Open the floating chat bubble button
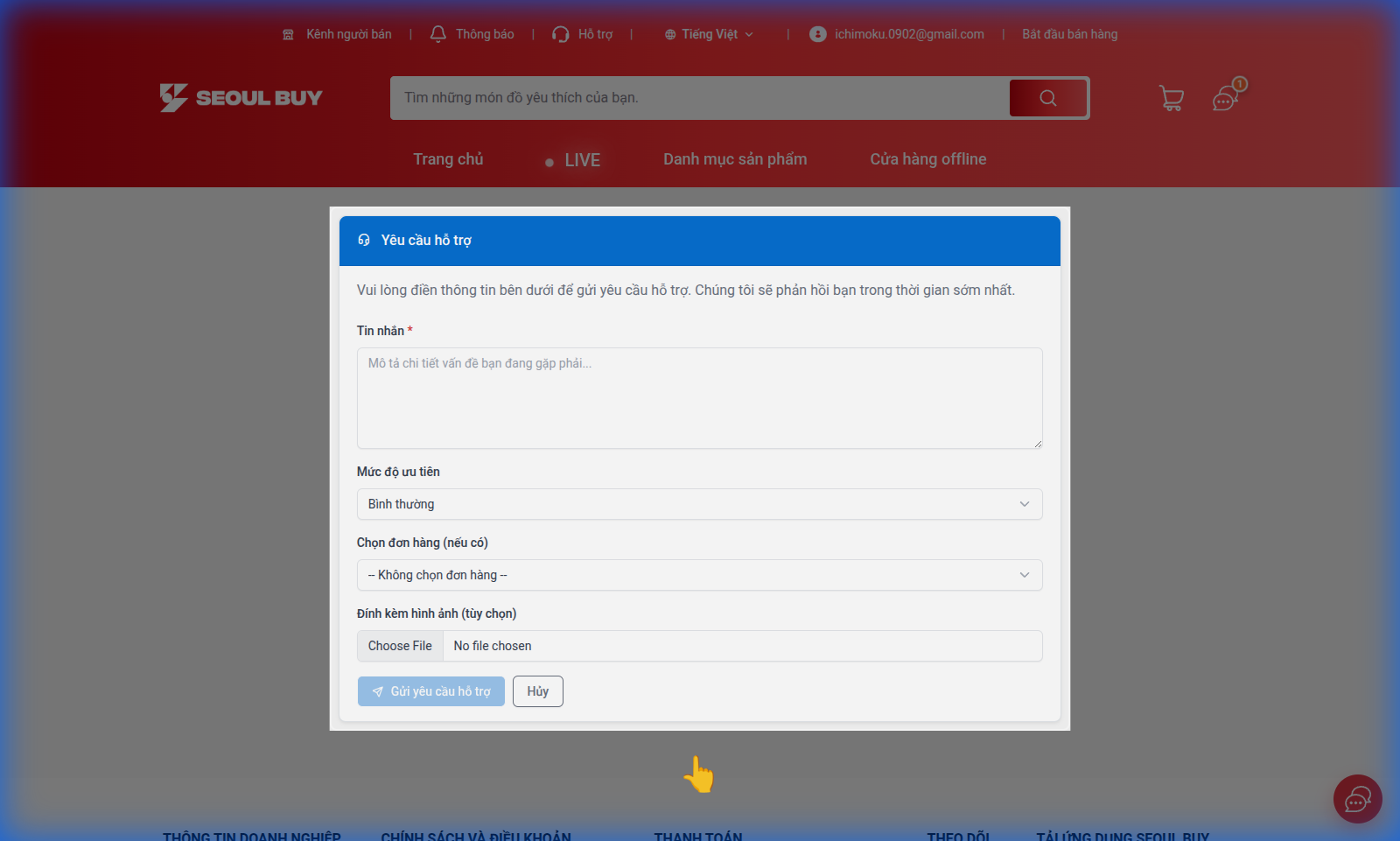Screen dimensions: 1400x841 [1357, 799]
